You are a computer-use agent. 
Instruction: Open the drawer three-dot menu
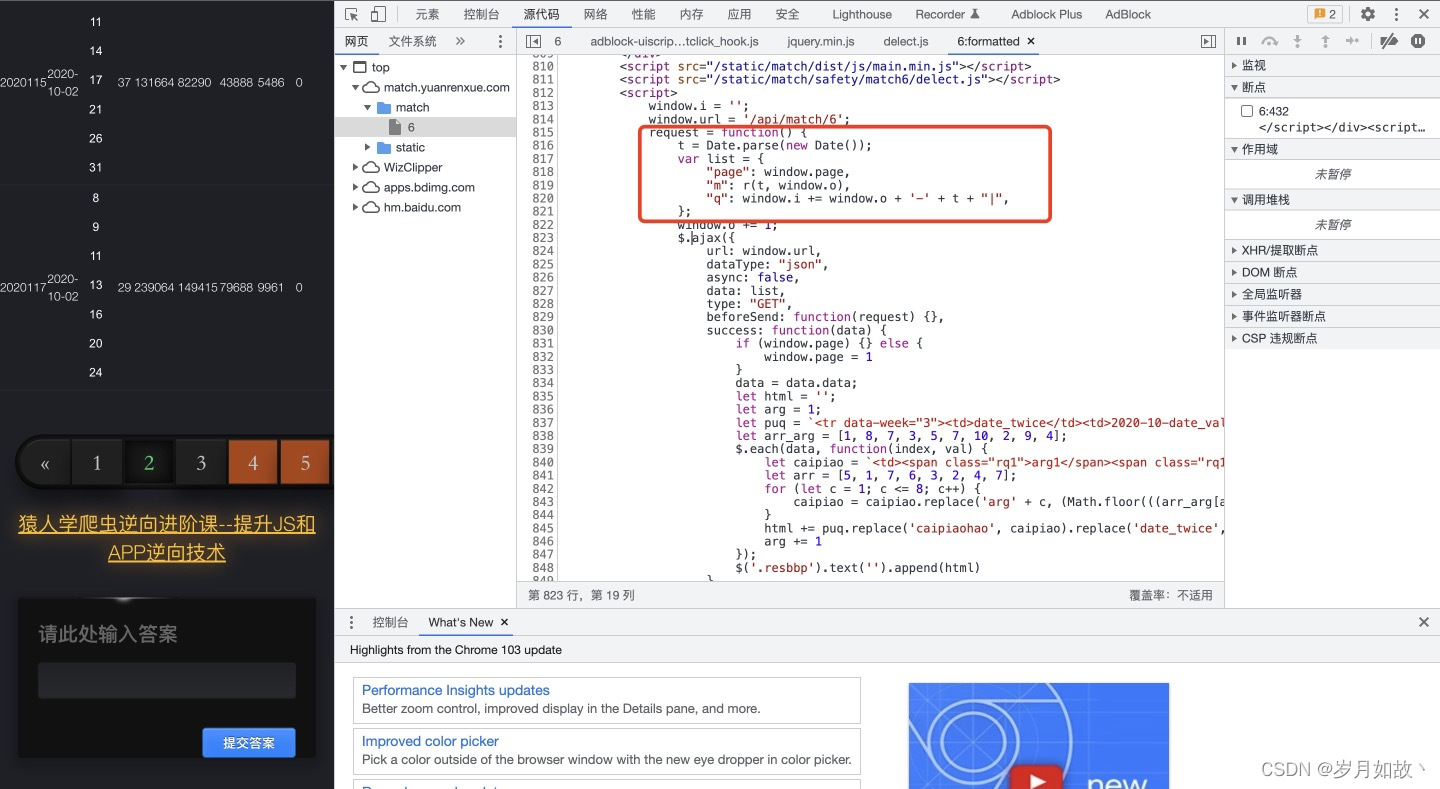click(x=351, y=622)
